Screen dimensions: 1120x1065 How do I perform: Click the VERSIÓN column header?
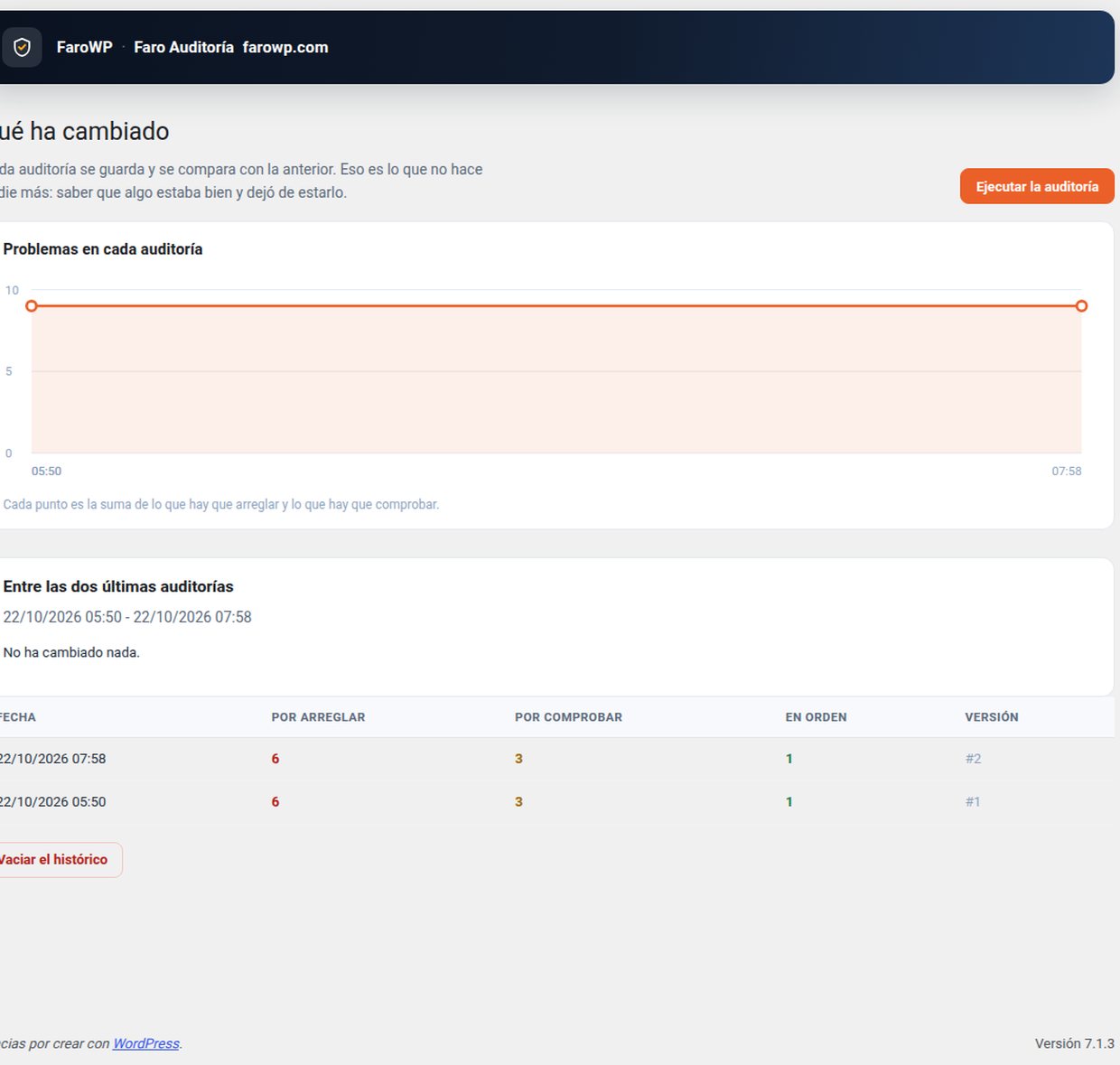pos(991,717)
